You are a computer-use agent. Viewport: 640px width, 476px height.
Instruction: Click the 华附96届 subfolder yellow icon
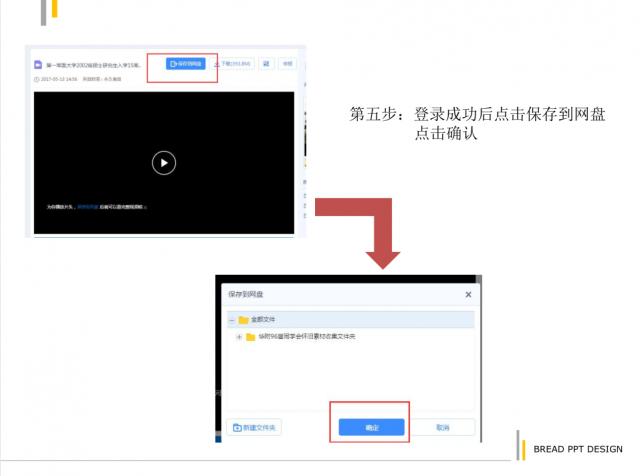pos(250,337)
